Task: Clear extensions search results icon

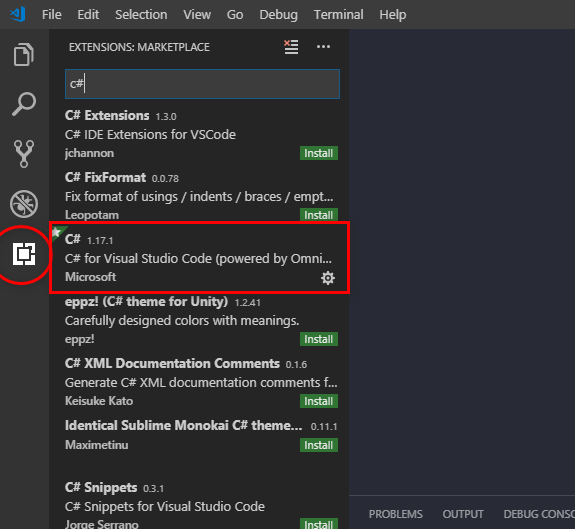Action: tap(291, 47)
